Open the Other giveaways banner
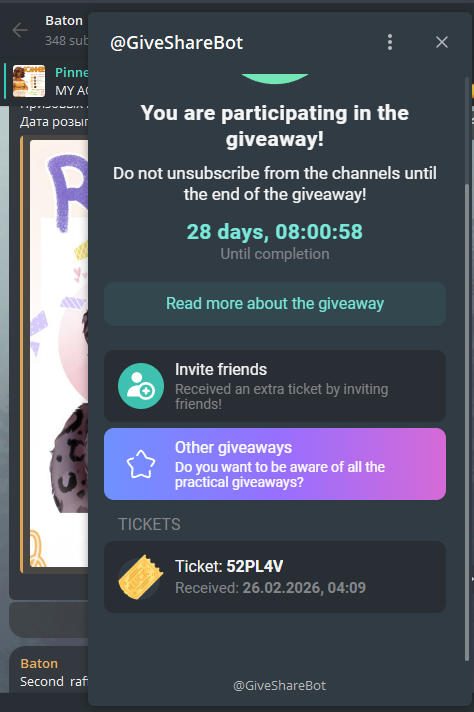 pyautogui.click(x=275, y=464)
